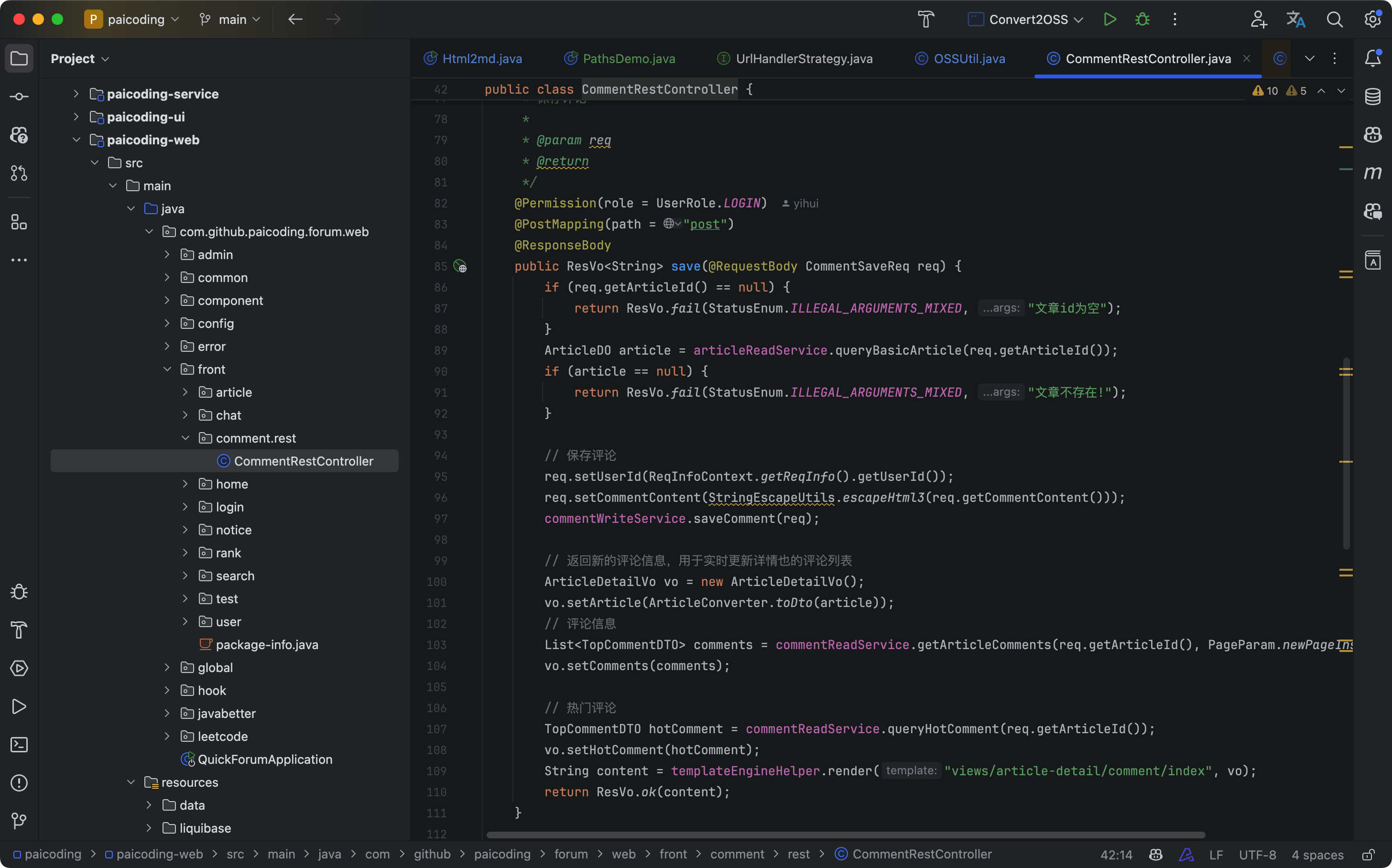Viewport: 1392px width, 868px height.
Task: Click the "post" URL link in PostMapping
Action: point(704,225)
